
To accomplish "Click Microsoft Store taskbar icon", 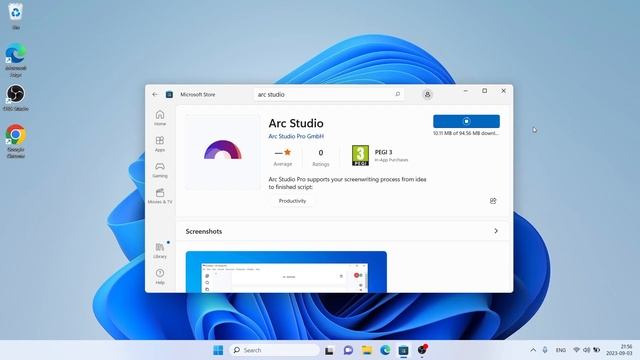I will (x=403, y=350).
